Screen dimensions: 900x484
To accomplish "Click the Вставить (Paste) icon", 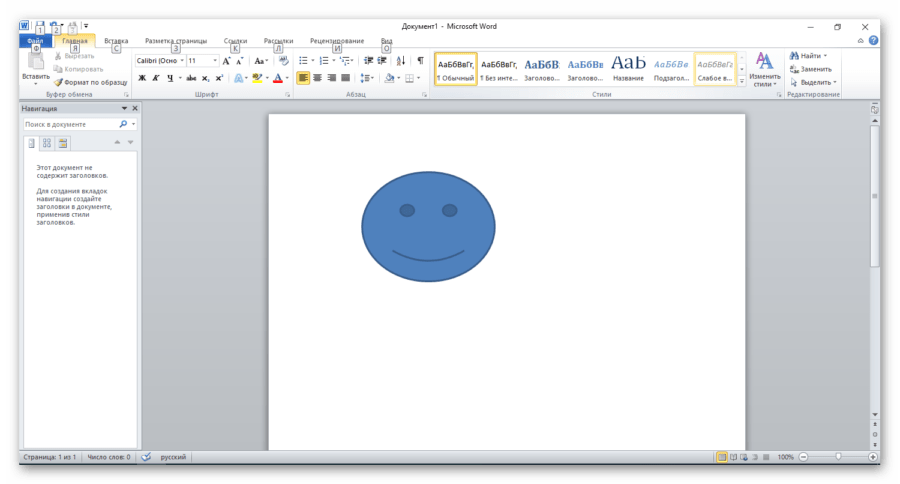I will 35,62.
